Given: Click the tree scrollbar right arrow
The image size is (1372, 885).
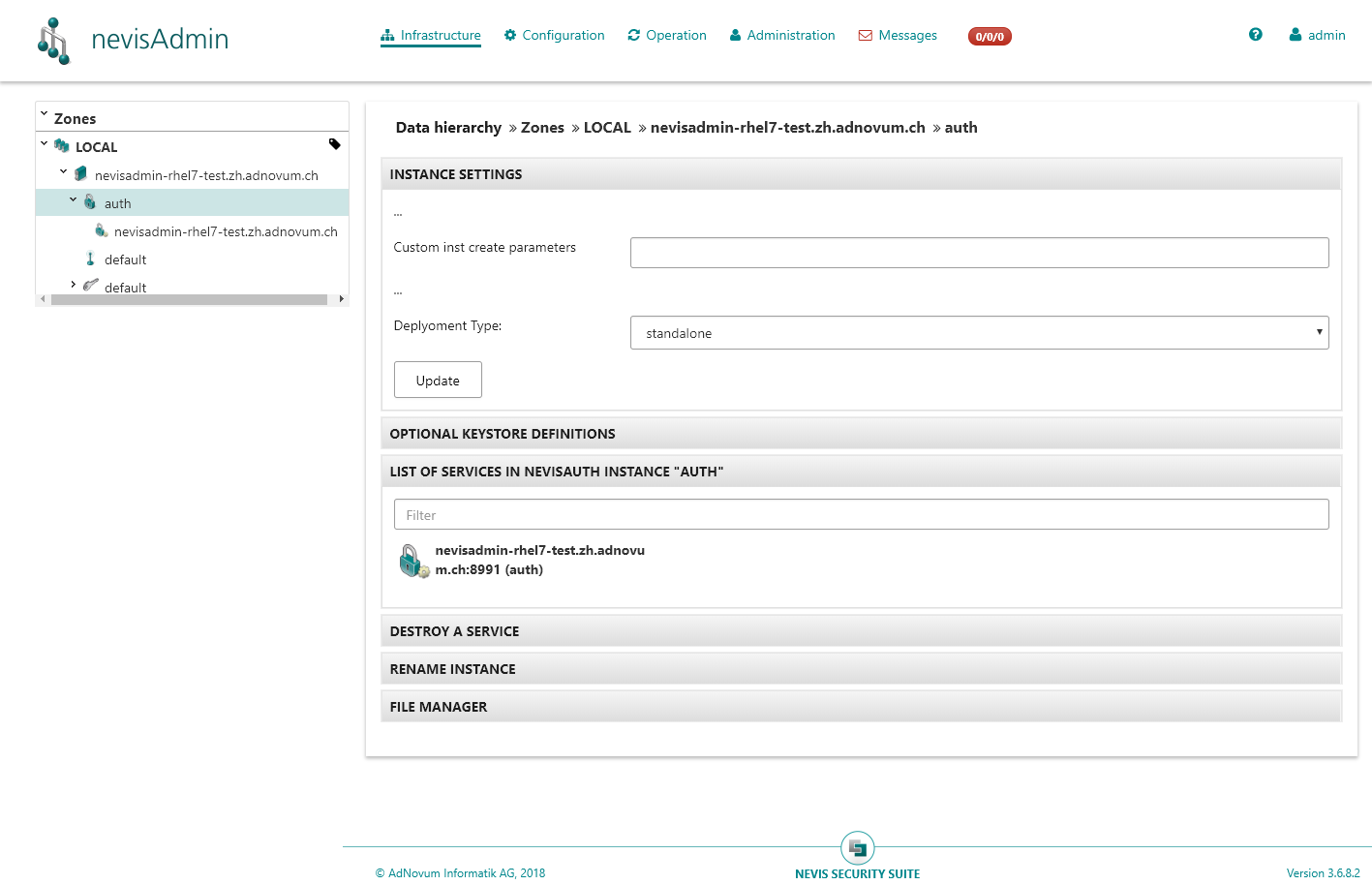Looking at the screenshot, I should 342,300.
